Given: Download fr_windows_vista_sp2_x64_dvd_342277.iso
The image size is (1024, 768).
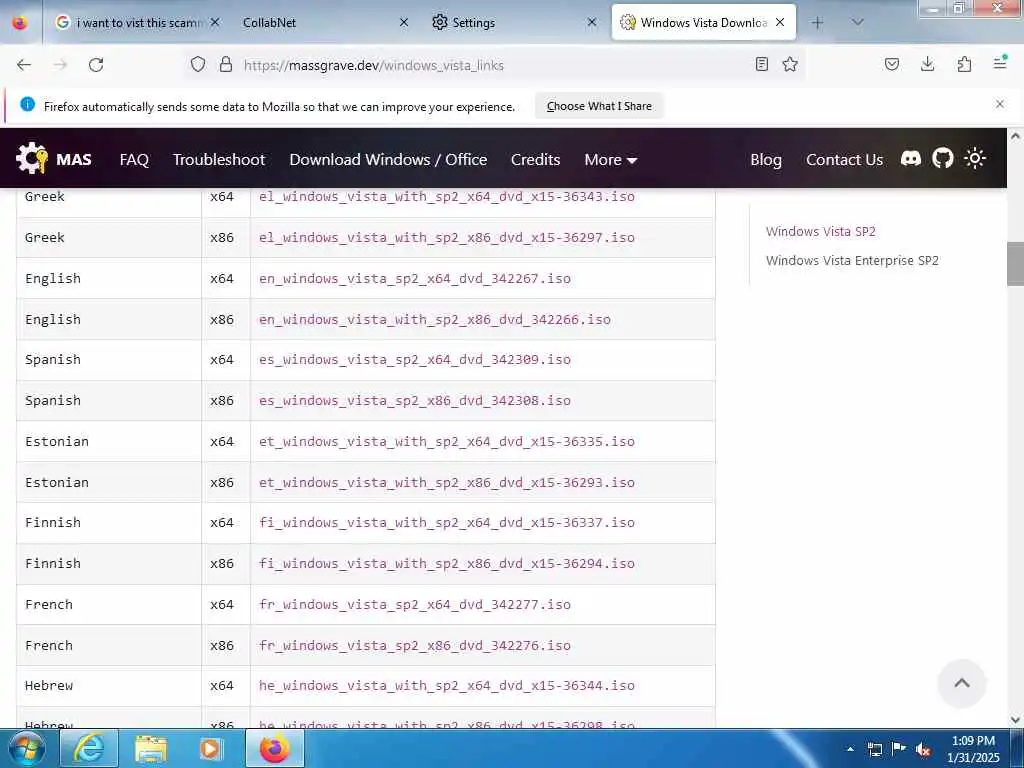Looking at the screenshot, I should point(415,604).
